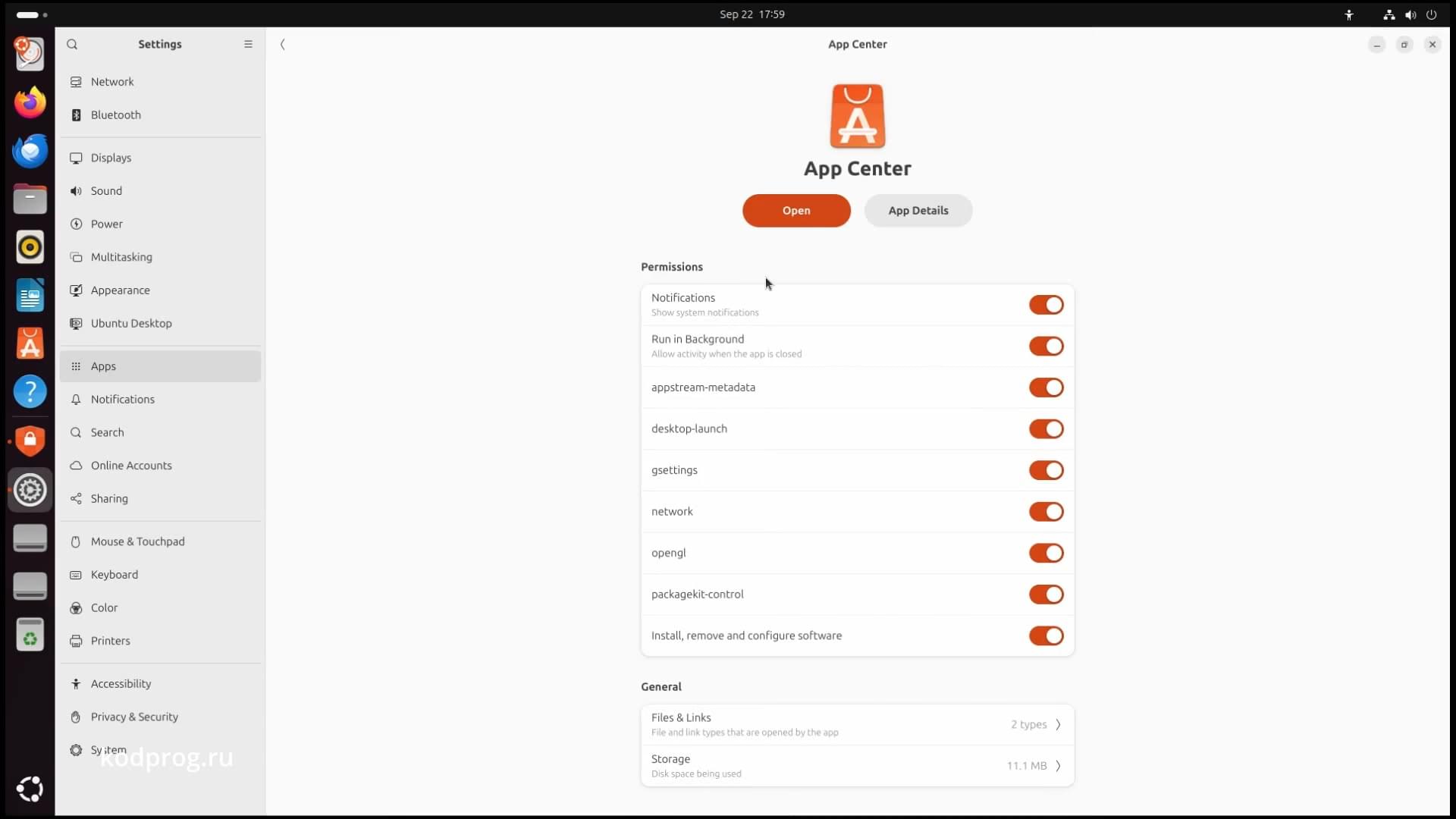Click the 11.1 MB storage value
1456x819 pixels.
(x=1027, y=766)
